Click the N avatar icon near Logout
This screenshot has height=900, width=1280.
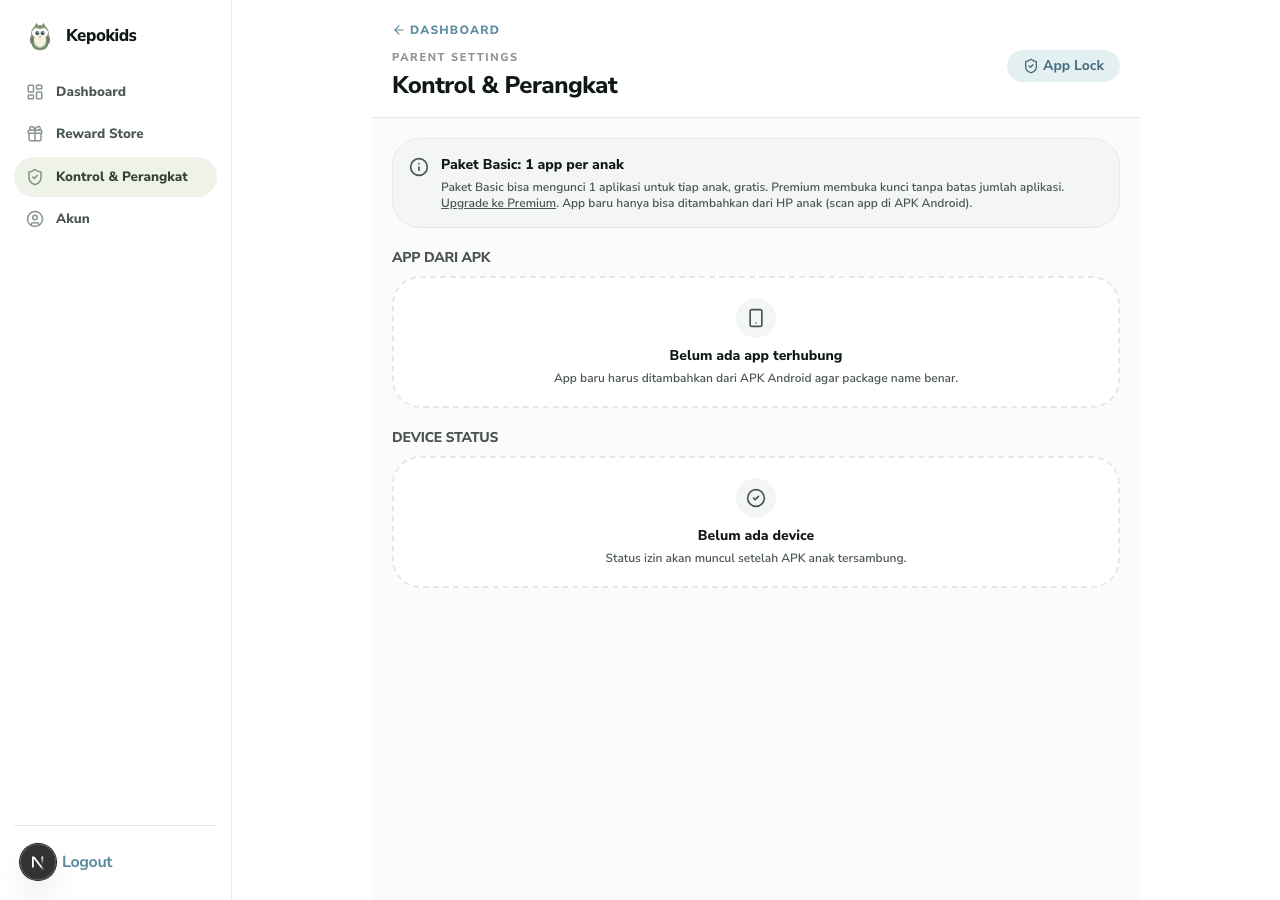(38, 862)
